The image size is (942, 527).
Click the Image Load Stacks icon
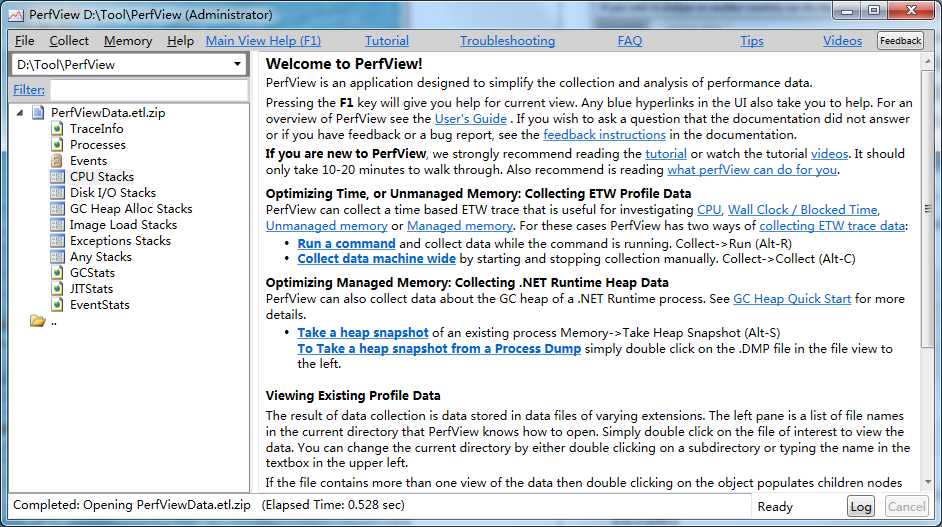[57, 225]
